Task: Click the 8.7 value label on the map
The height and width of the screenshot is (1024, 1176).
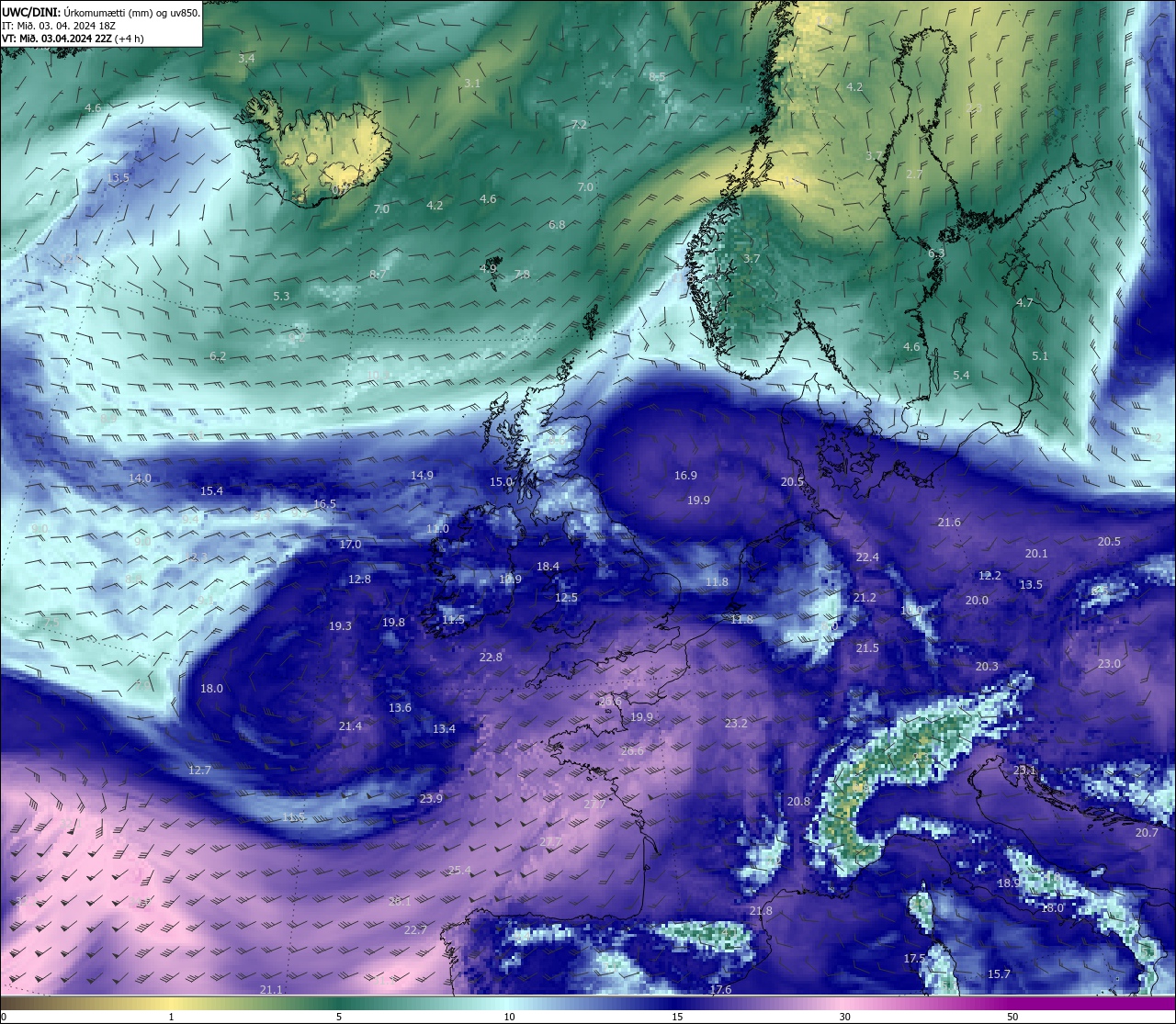Action: click(379, 275)
